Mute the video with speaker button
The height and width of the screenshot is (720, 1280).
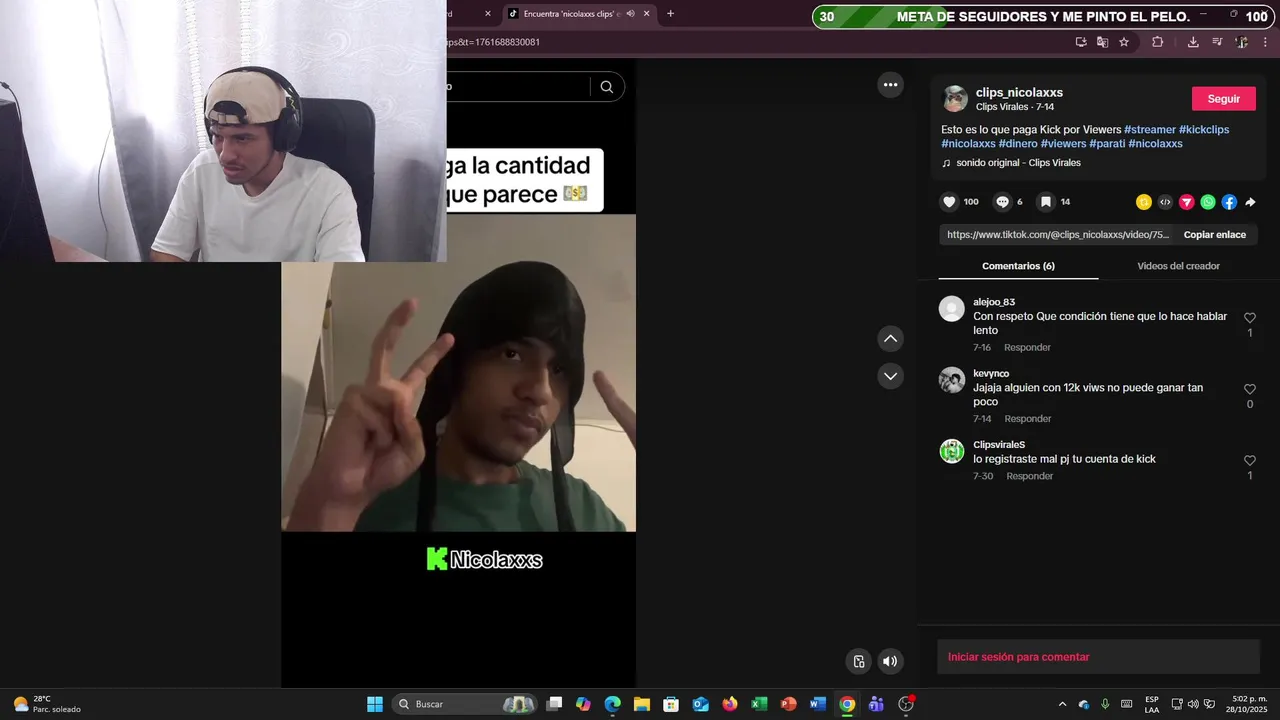coord(890,661)
